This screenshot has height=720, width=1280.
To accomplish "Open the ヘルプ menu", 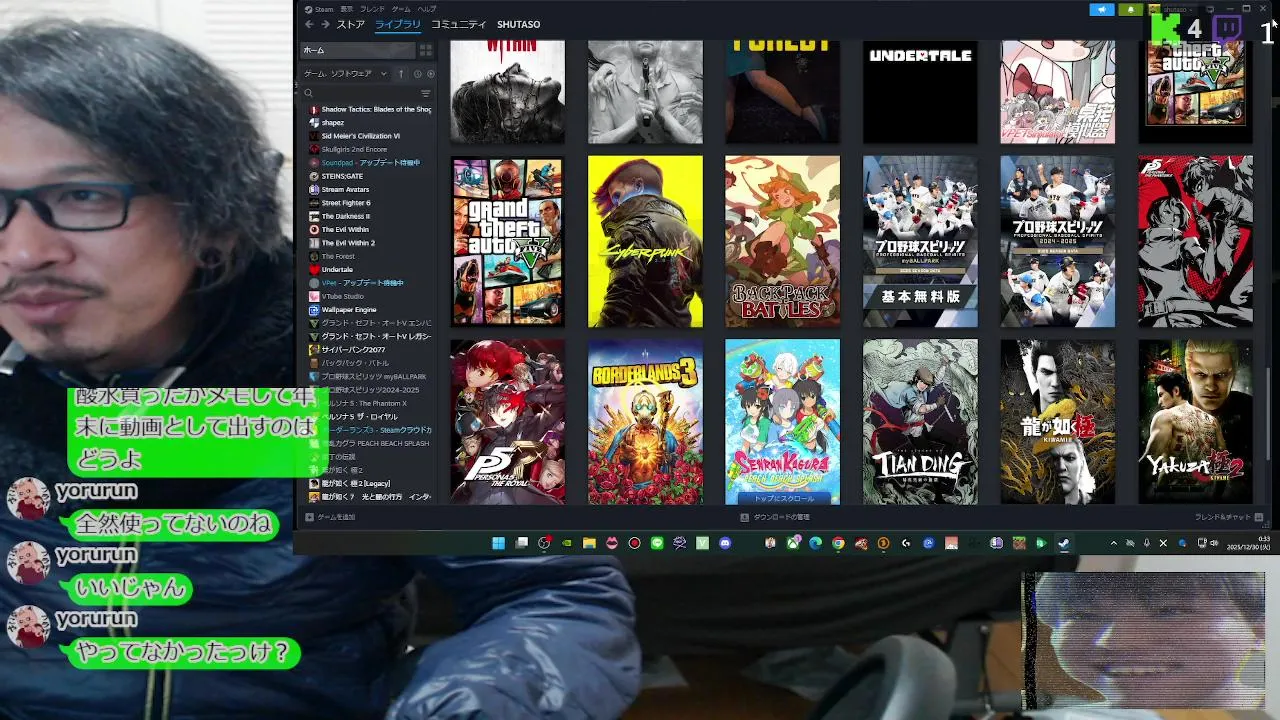I will pos(427,9).
